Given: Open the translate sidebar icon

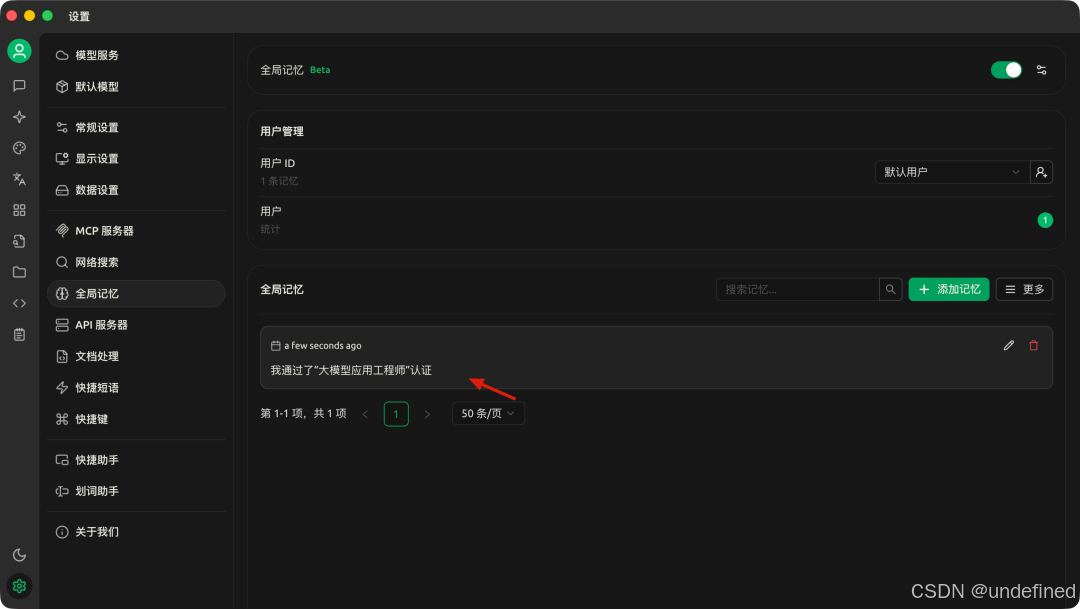Looking at the screenshot, I should tap(19, 179).
